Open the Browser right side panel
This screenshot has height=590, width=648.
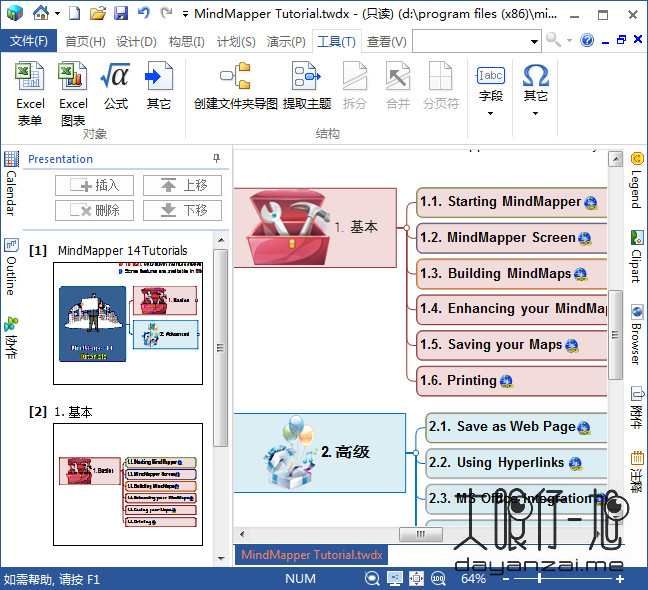(x=636, y=335)
